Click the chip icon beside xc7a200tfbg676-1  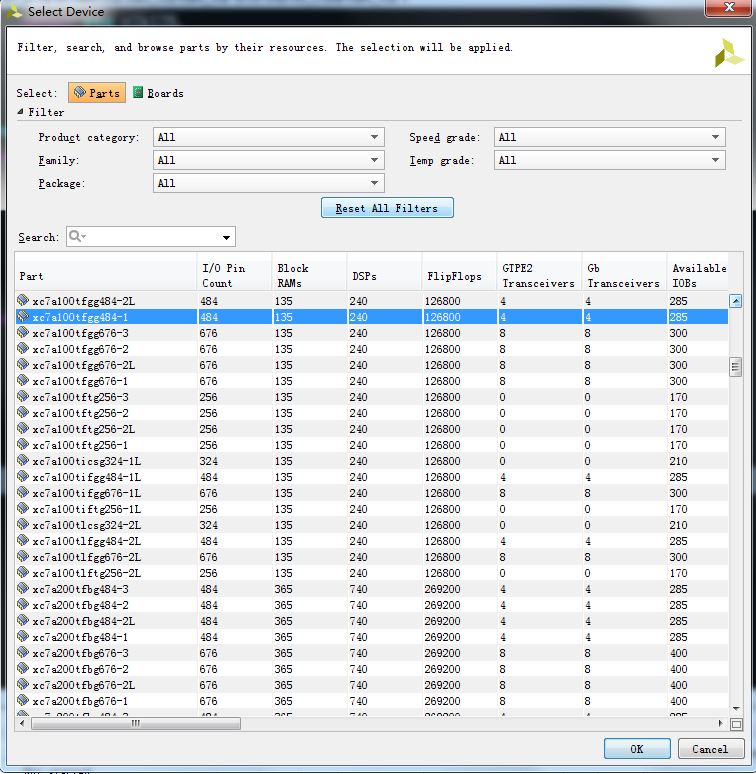click(x=24, y=701)
